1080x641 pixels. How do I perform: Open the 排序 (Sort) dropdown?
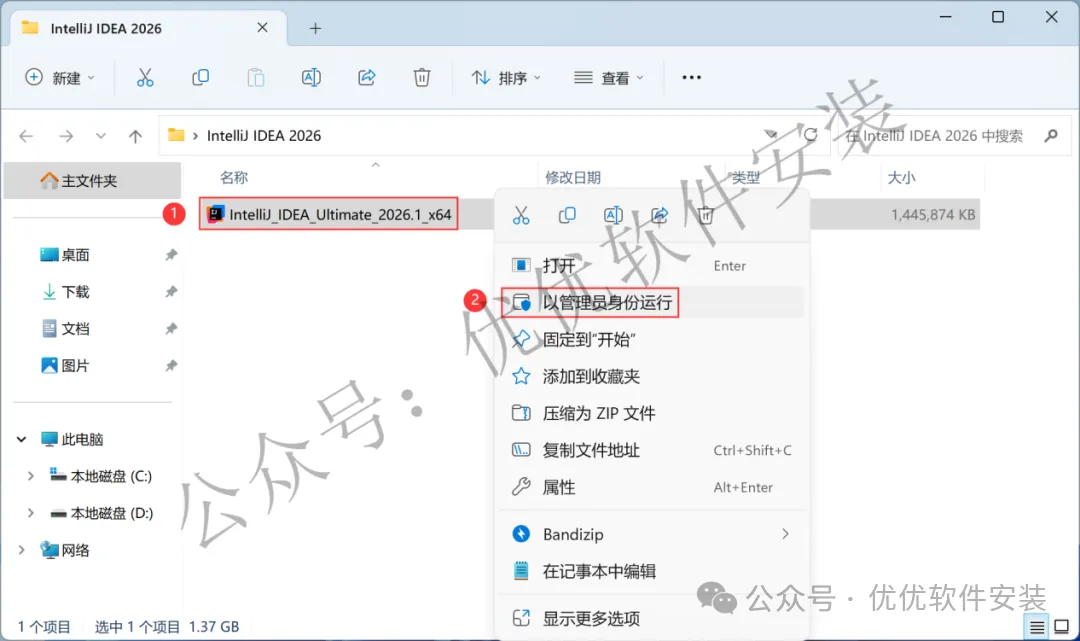point(506,78)
